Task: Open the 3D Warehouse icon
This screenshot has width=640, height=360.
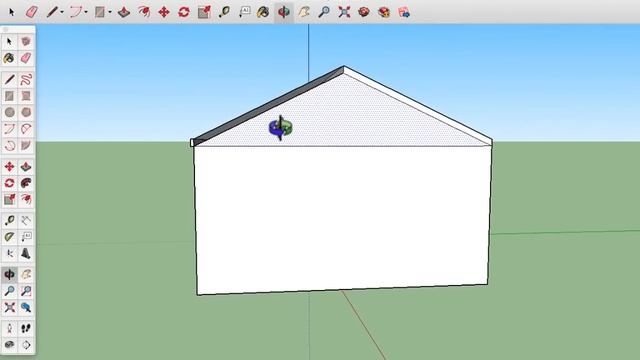Action: (x=364, y=12)
